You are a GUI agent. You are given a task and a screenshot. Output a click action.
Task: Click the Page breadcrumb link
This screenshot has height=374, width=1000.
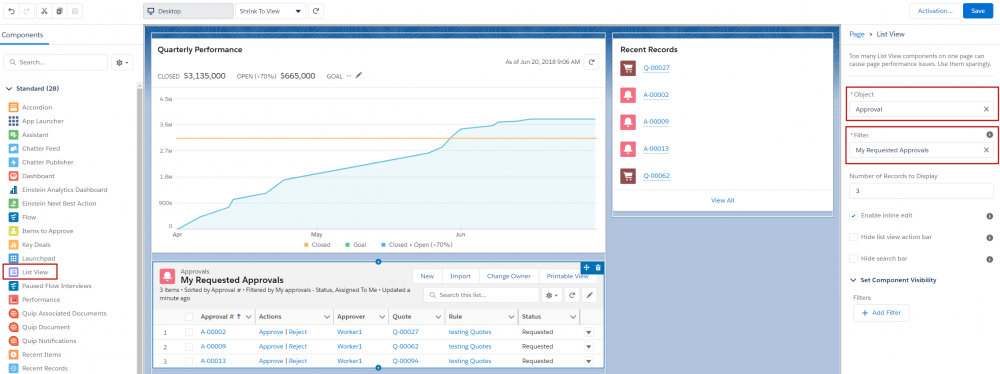click(857, 34)
